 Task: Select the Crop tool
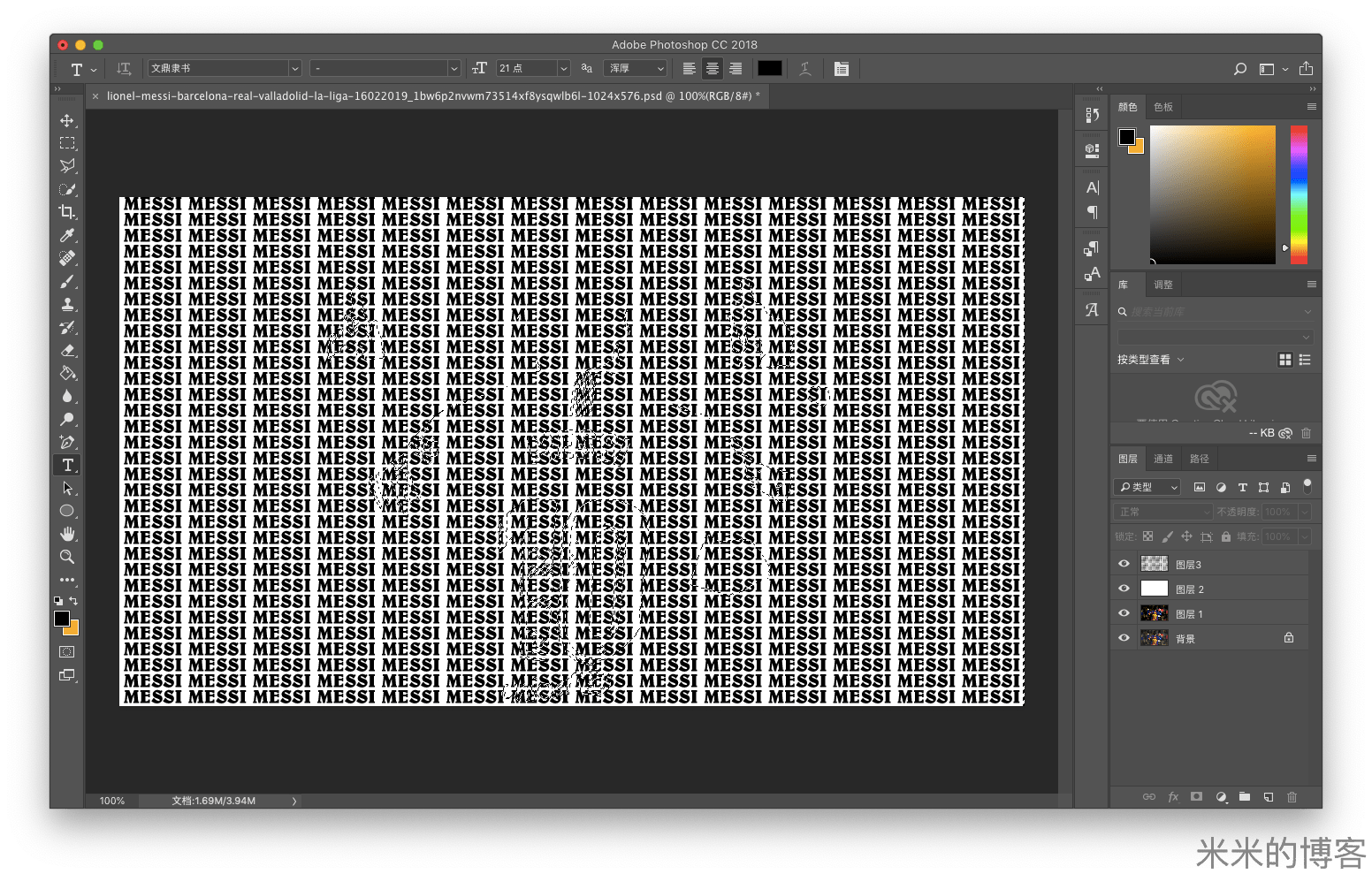(67, 212)
